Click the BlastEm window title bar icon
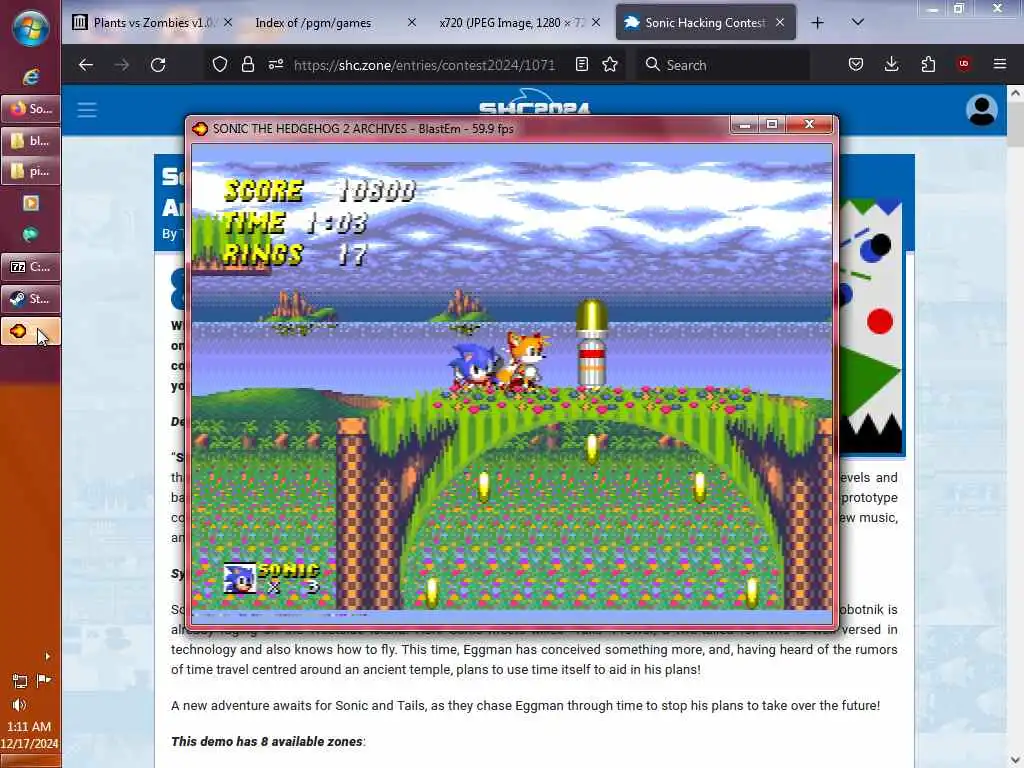This screenshot has width=1024, height=768. pyautogui.click(x=200, y=129)
